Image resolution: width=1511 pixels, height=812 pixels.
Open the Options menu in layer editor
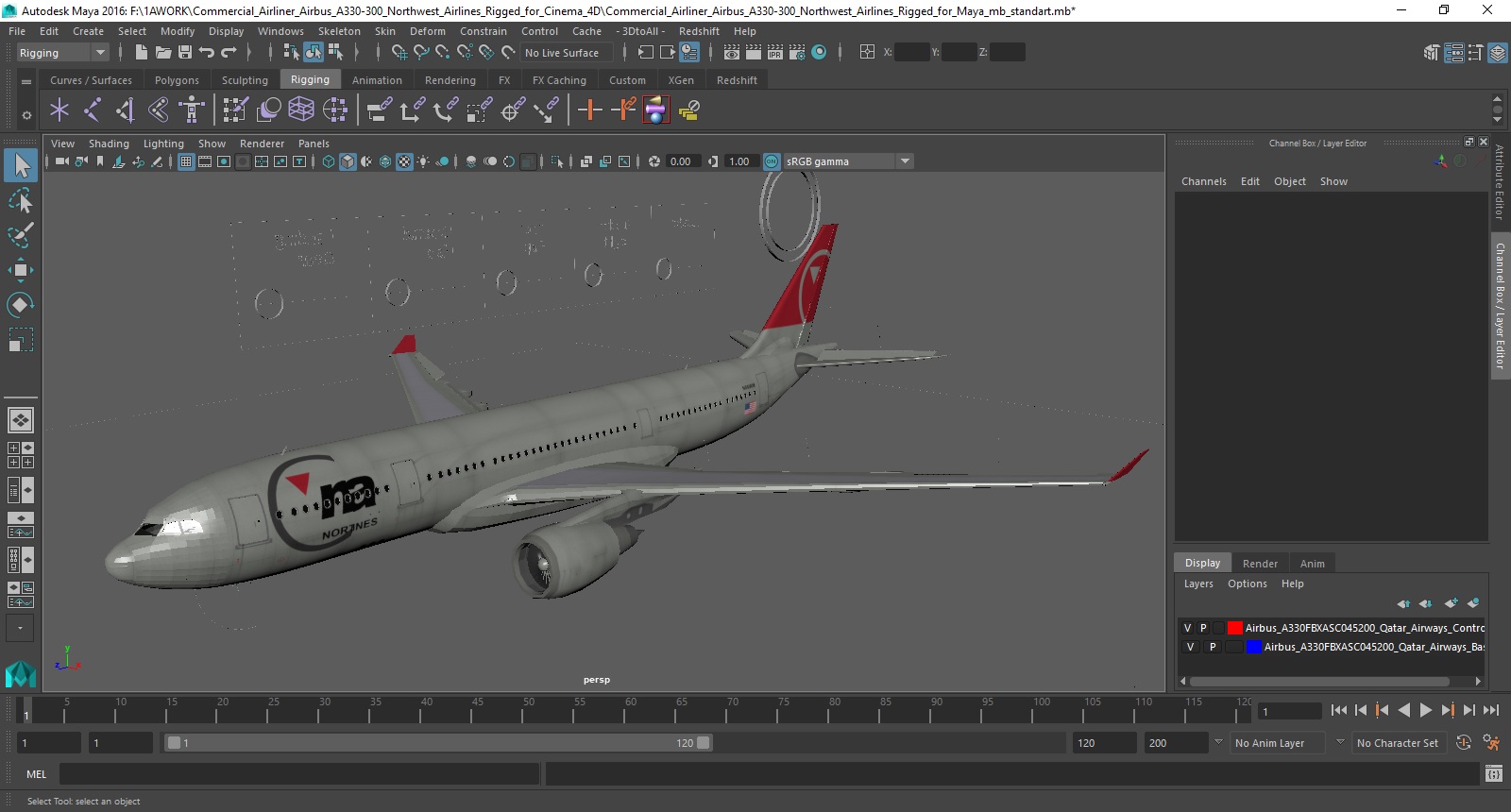click(1248, 584)
